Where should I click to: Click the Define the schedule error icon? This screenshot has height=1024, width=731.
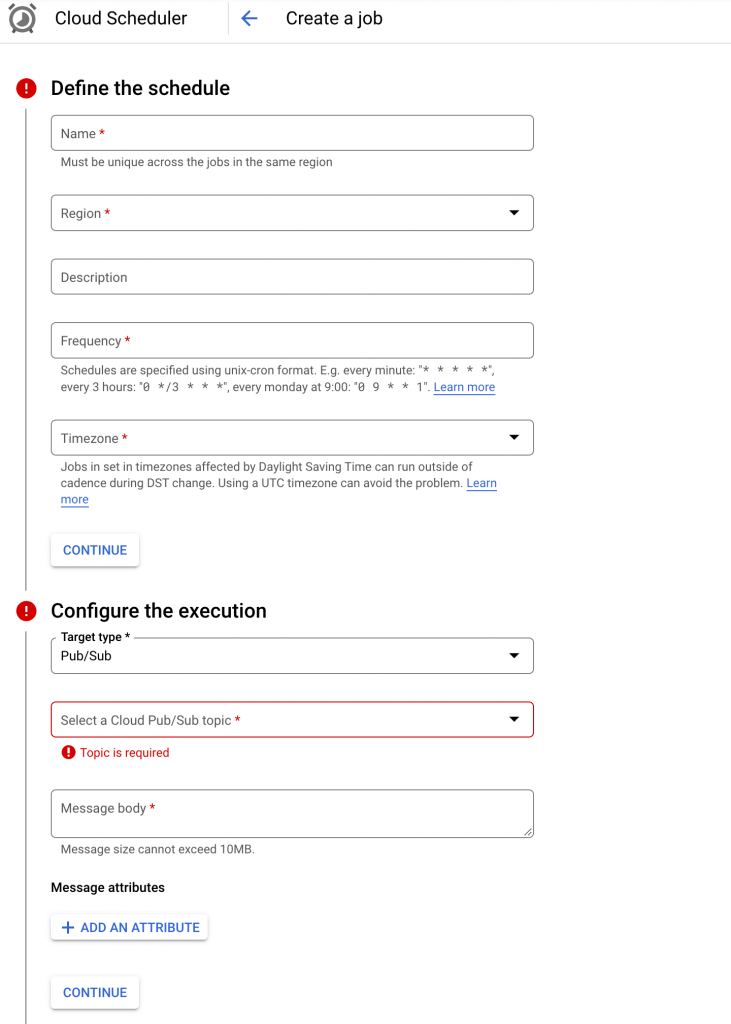(x=26, y=88)
